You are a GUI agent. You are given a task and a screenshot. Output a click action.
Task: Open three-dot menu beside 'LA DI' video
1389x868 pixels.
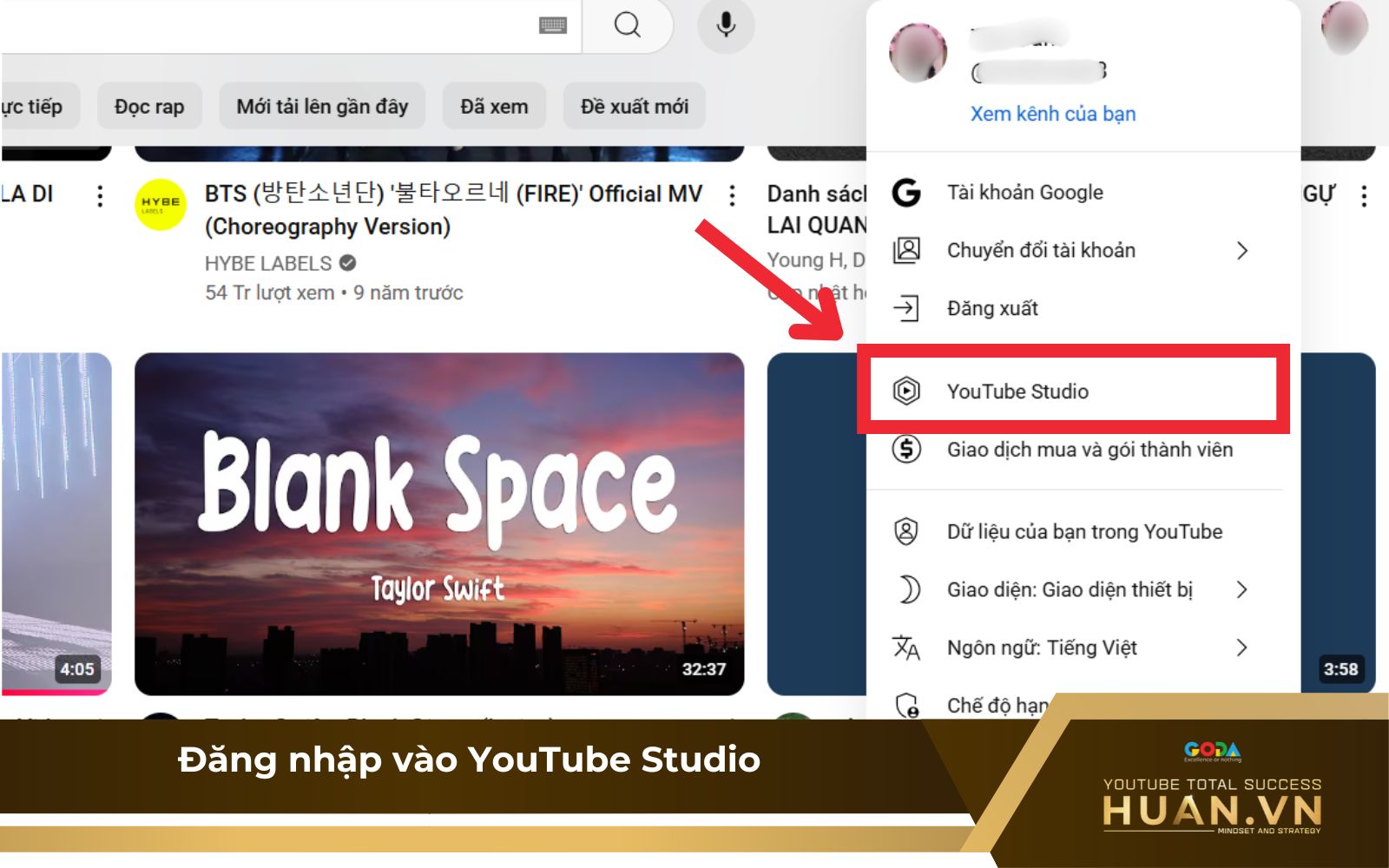tap(101, 195)
